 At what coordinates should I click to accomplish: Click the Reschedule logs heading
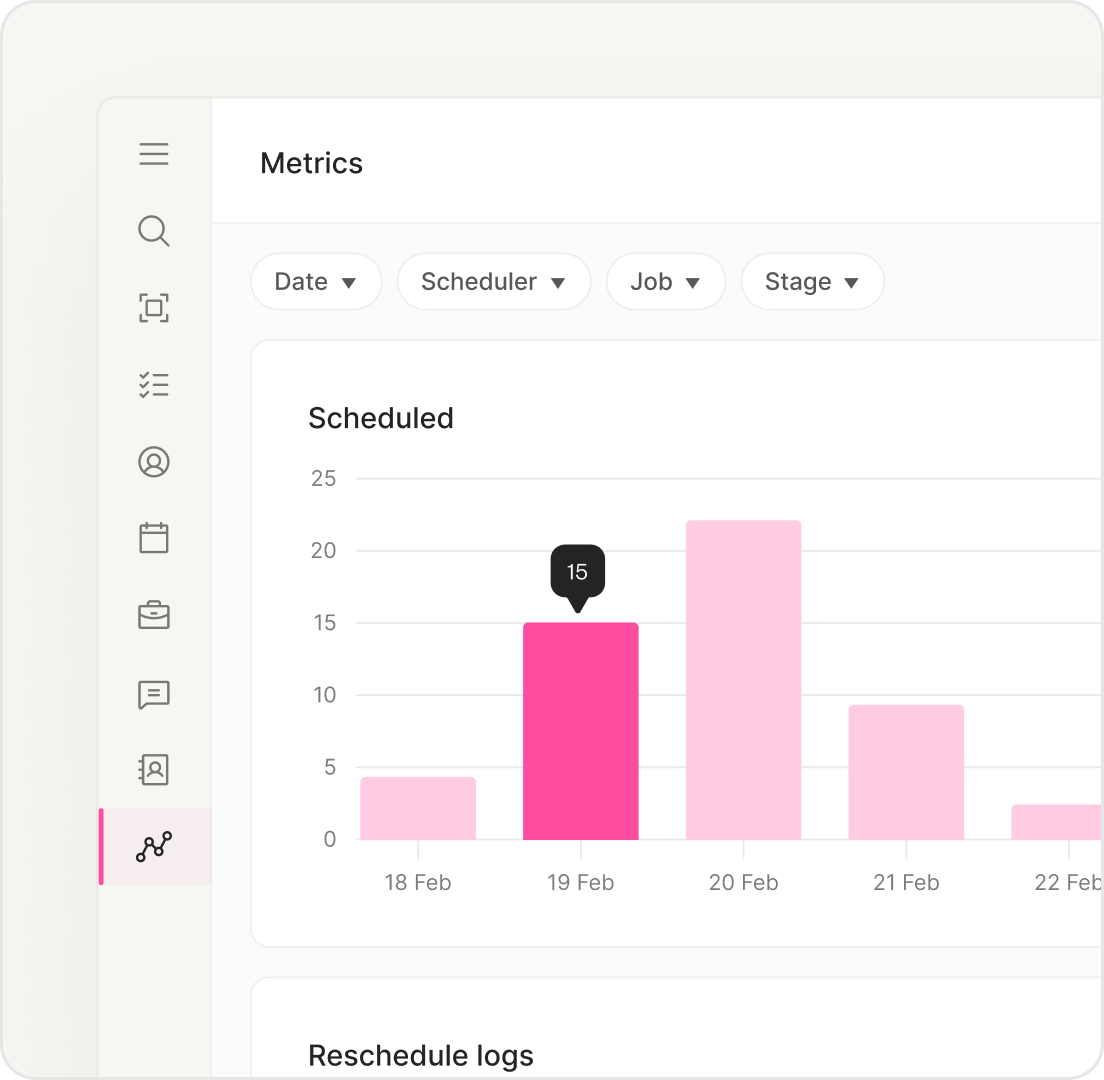coord(421,1056)
